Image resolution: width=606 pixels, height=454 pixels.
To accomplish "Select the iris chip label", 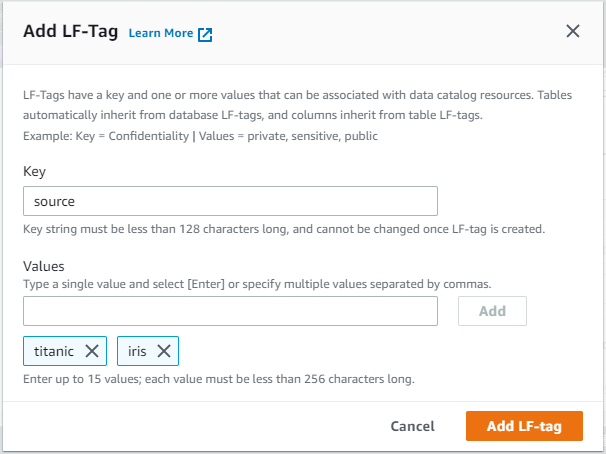I will tap(137, 351).
